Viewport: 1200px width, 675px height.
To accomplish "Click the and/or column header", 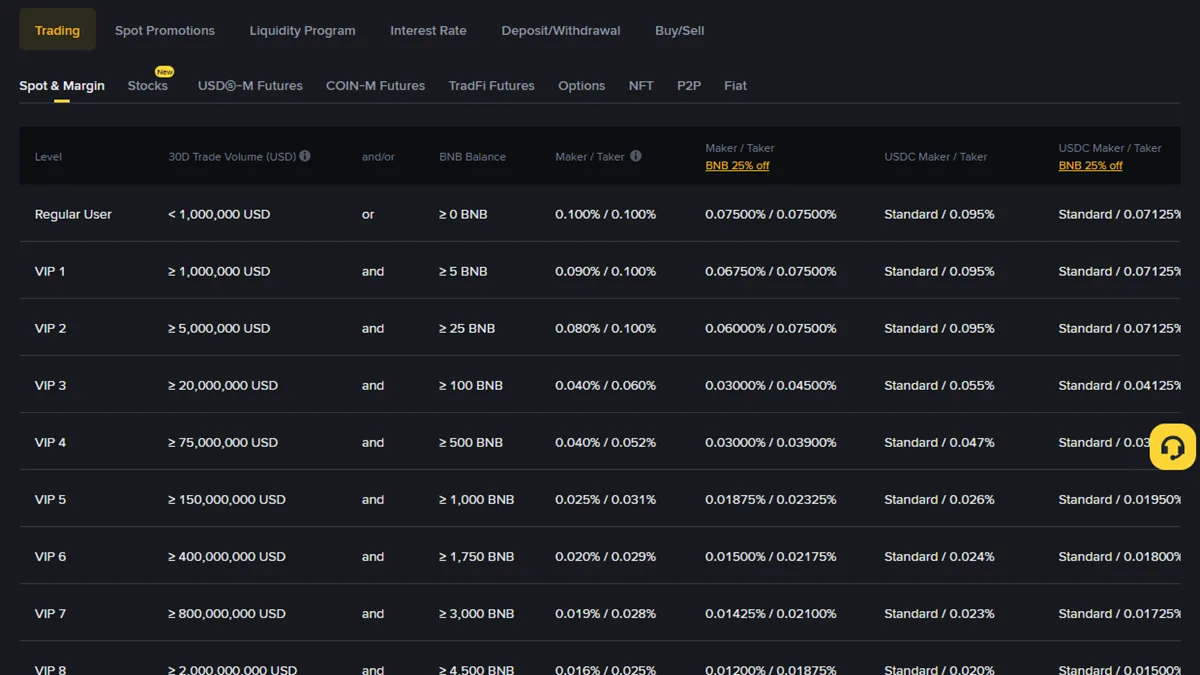I will point(378,157).
